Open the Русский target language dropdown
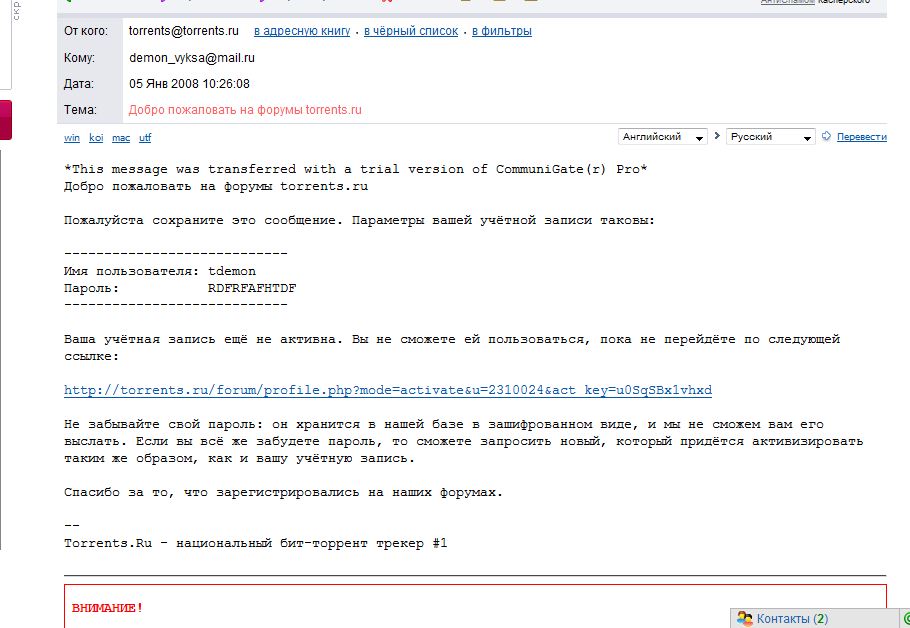Viewport: 910px width, 628px height. 770,137
